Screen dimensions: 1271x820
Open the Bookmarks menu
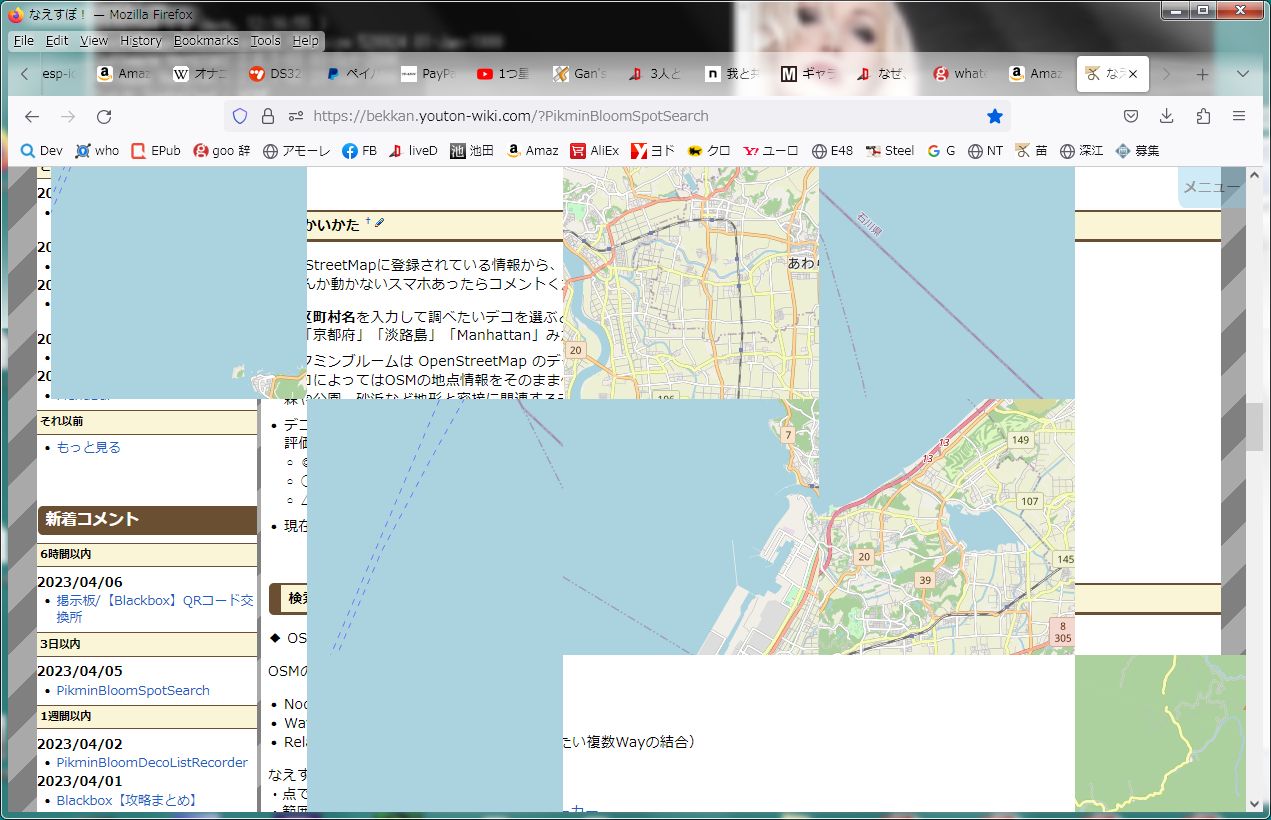point(206,41)
